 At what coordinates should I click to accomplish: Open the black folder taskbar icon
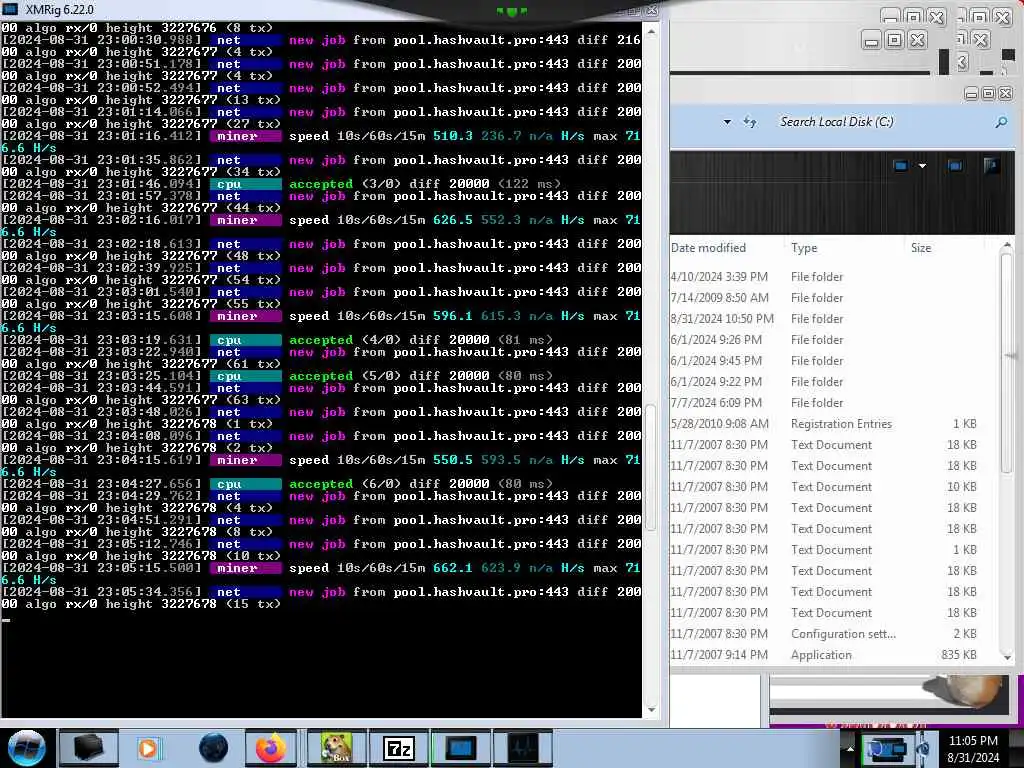pyautogui.click(x=89, y=748)
